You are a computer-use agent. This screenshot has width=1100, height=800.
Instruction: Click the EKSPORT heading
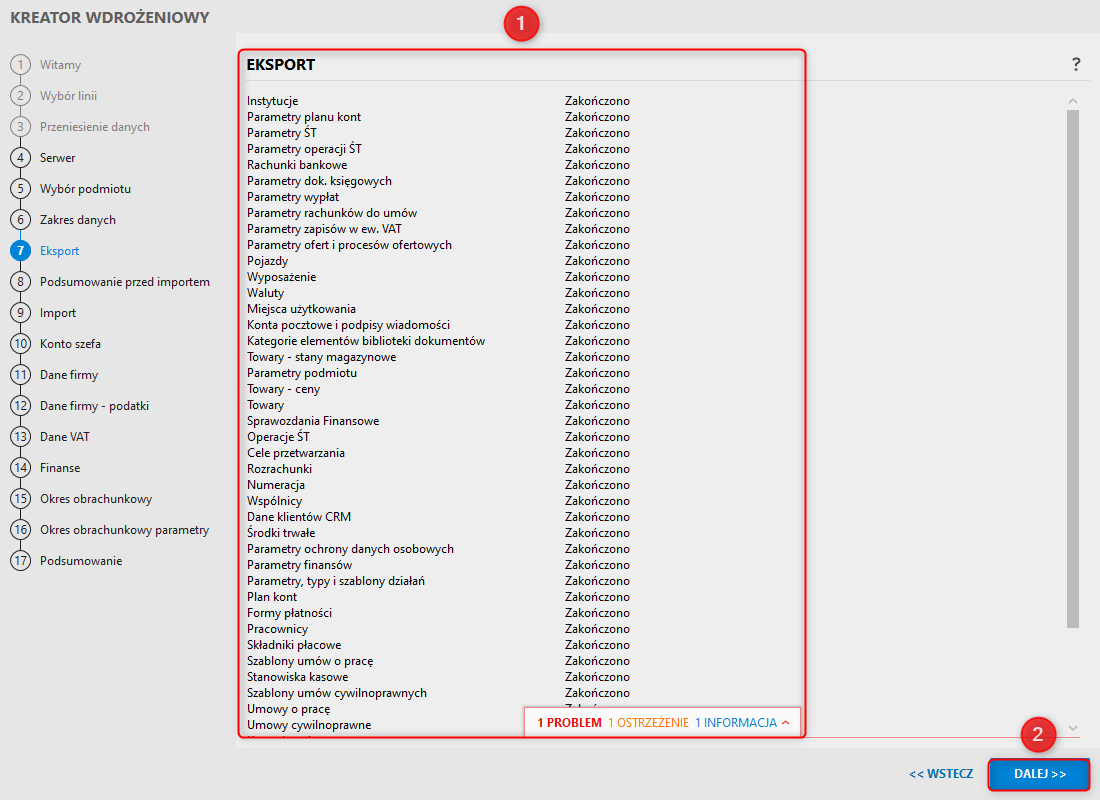(x=281, y=65)
